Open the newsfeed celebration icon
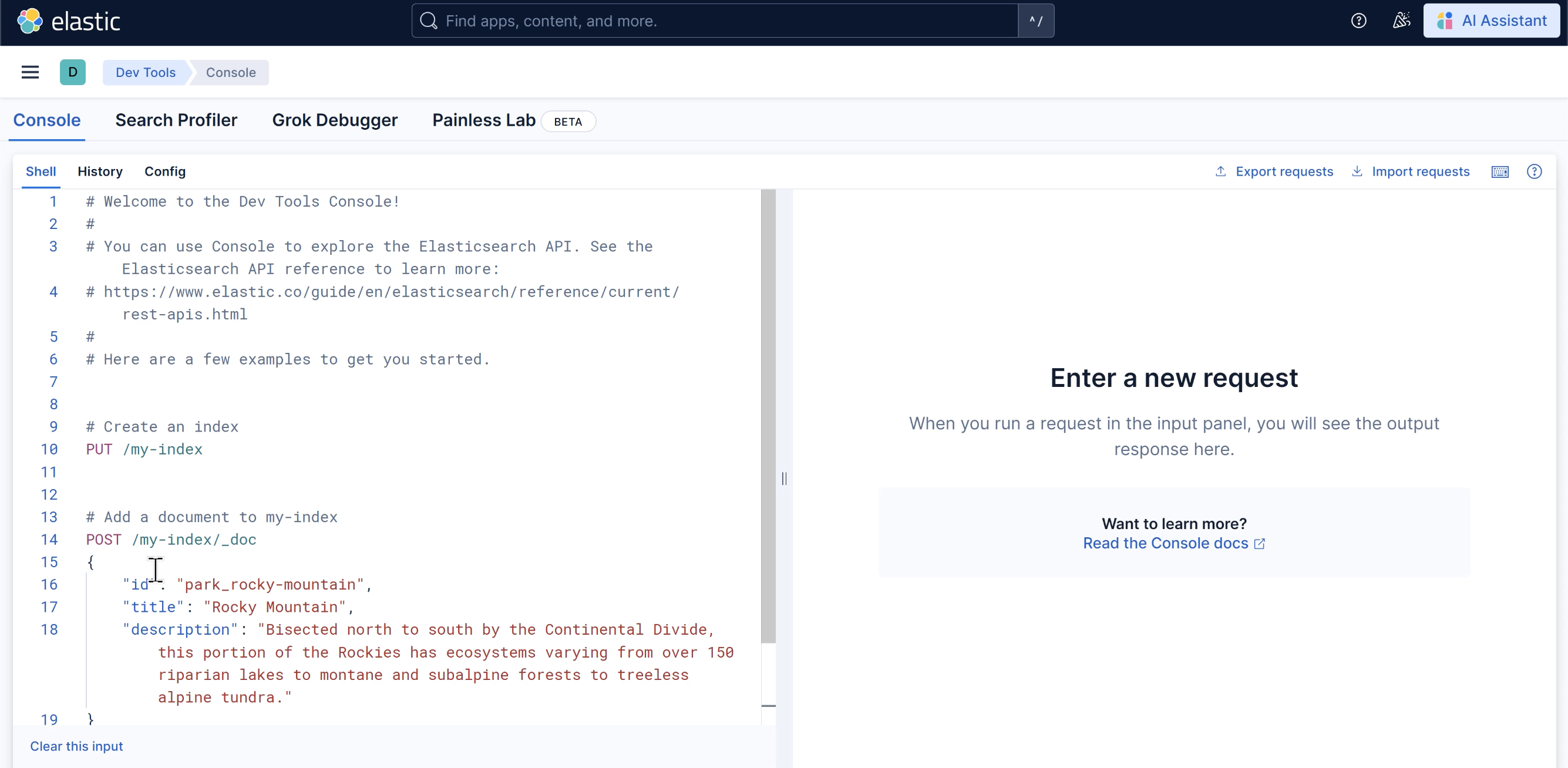The image size is (1568, 768). pyautogui.click(x=1401, y=21)
